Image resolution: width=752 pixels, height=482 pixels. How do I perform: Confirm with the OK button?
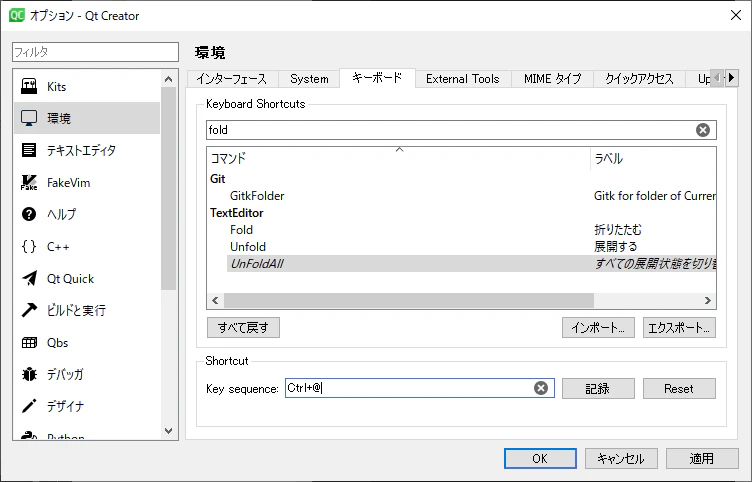[x=540, y=458]
